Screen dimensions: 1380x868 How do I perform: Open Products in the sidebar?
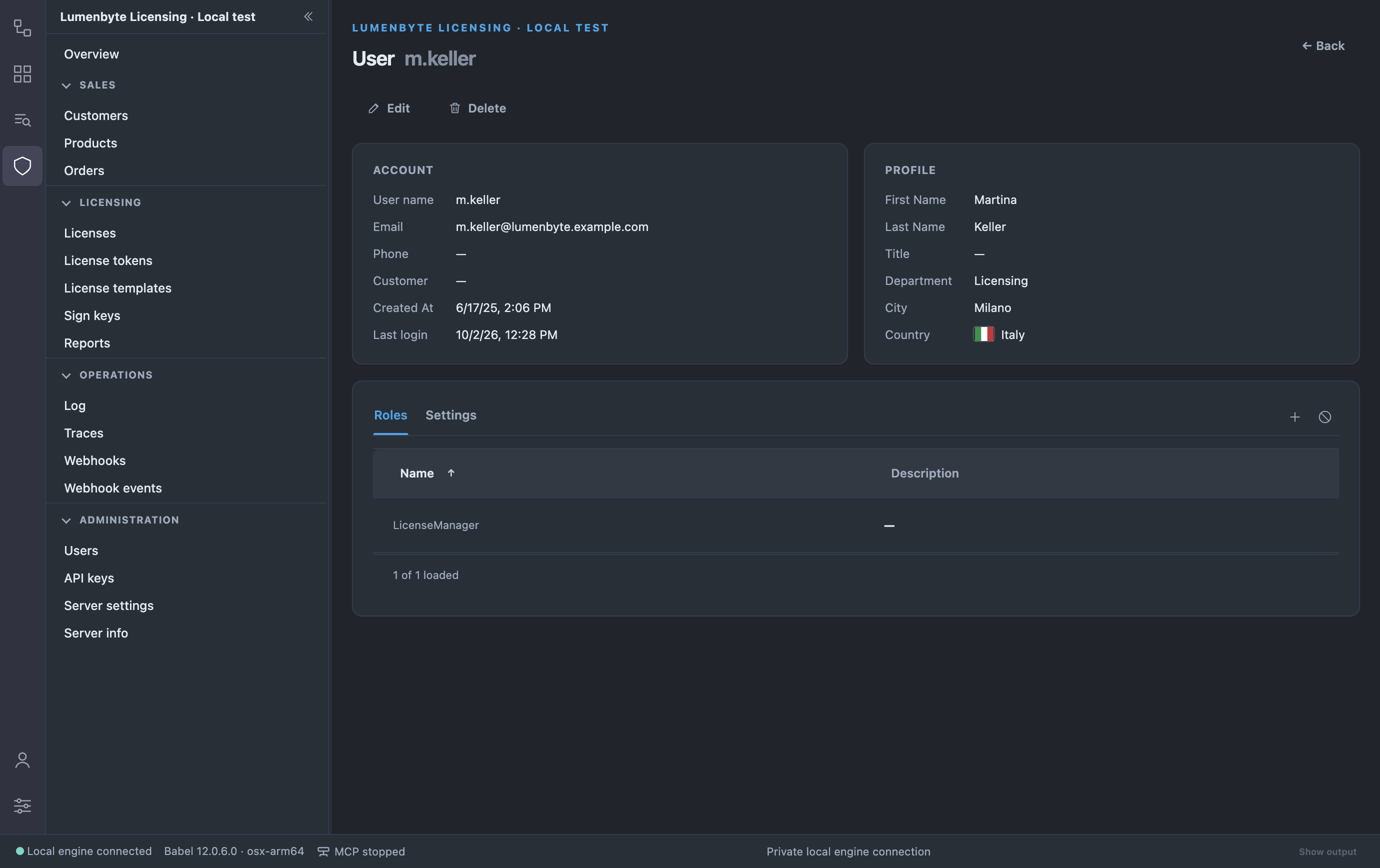click(90, 143)
